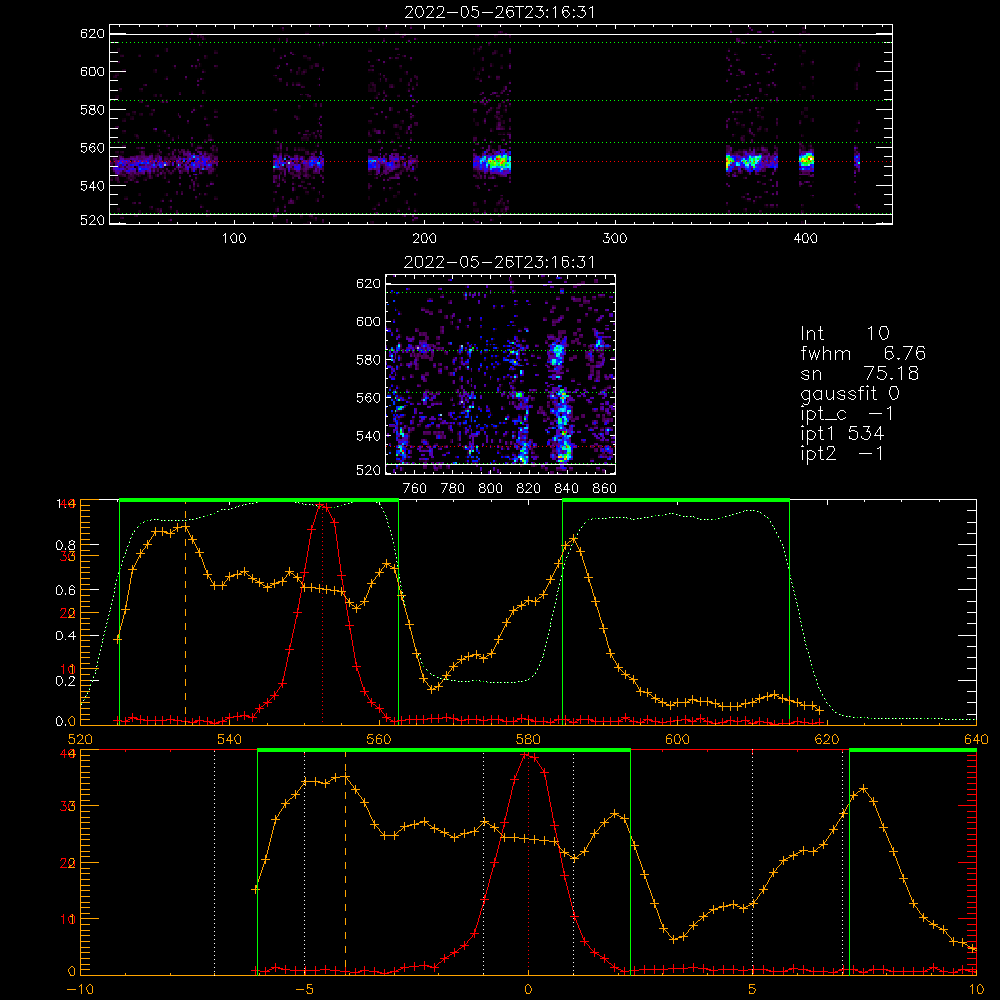The width and height of the screenshot is (1000, 1000).
Task: Click bright blob near x=400 in top spectrogram
Action: click(x=807, y=159)
